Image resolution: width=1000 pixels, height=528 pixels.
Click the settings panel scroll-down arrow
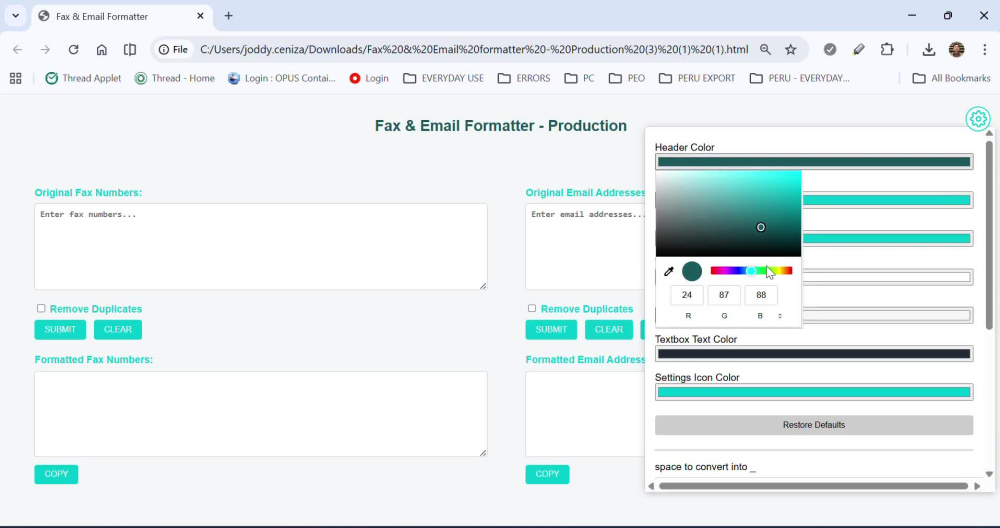989,474
